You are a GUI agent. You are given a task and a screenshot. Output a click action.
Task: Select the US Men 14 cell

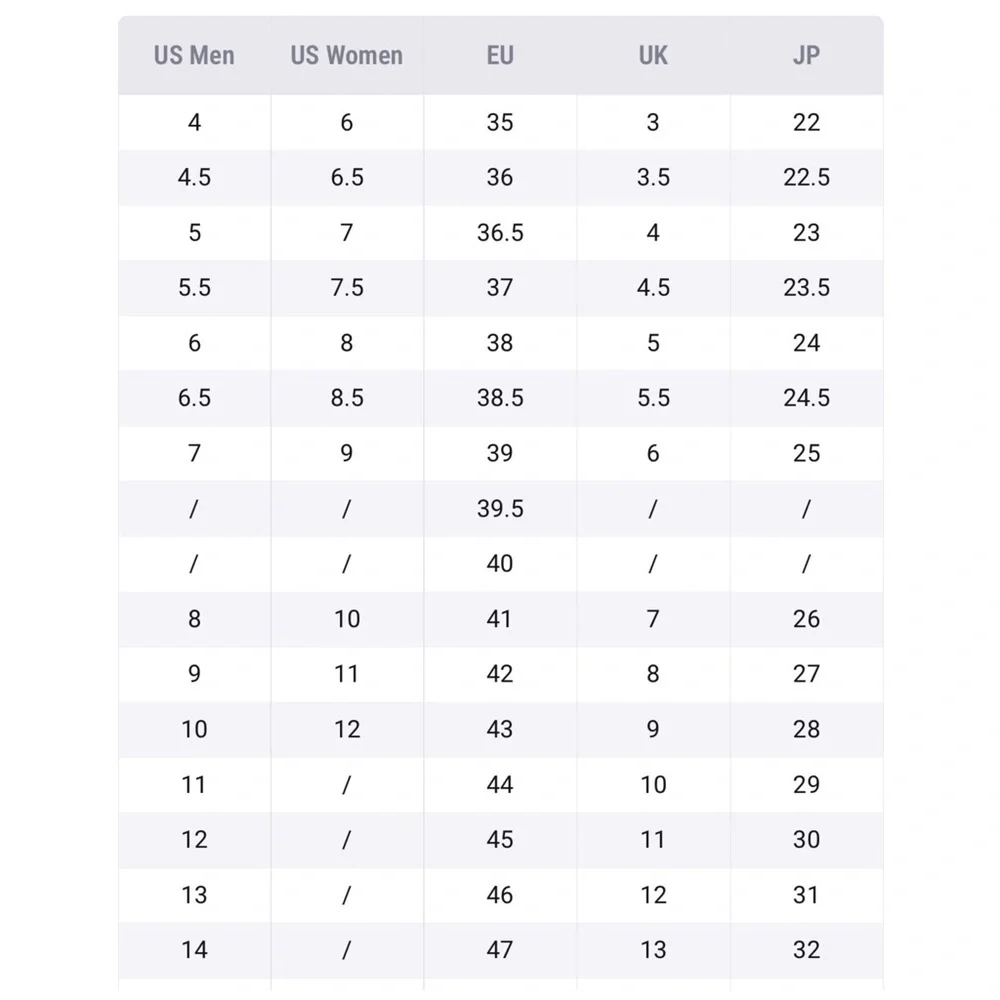(194, 950)
